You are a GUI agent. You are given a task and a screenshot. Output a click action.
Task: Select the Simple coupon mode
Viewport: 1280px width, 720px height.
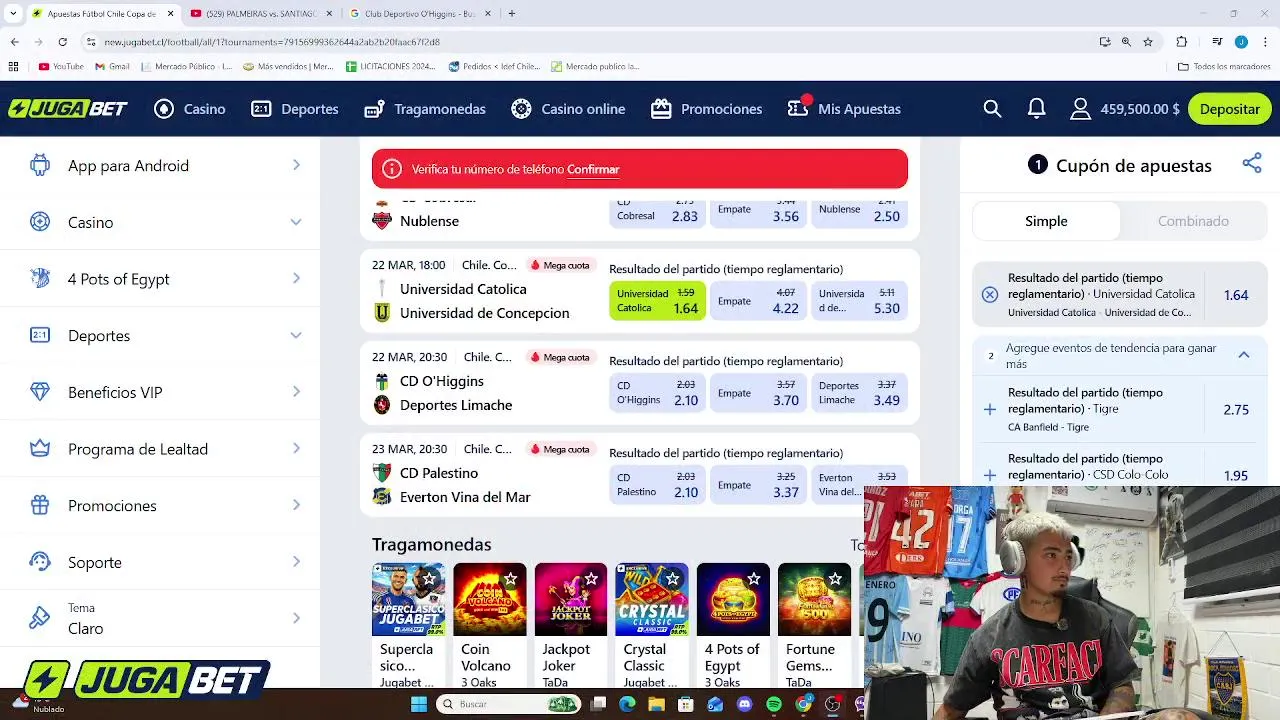(1046, 221)
